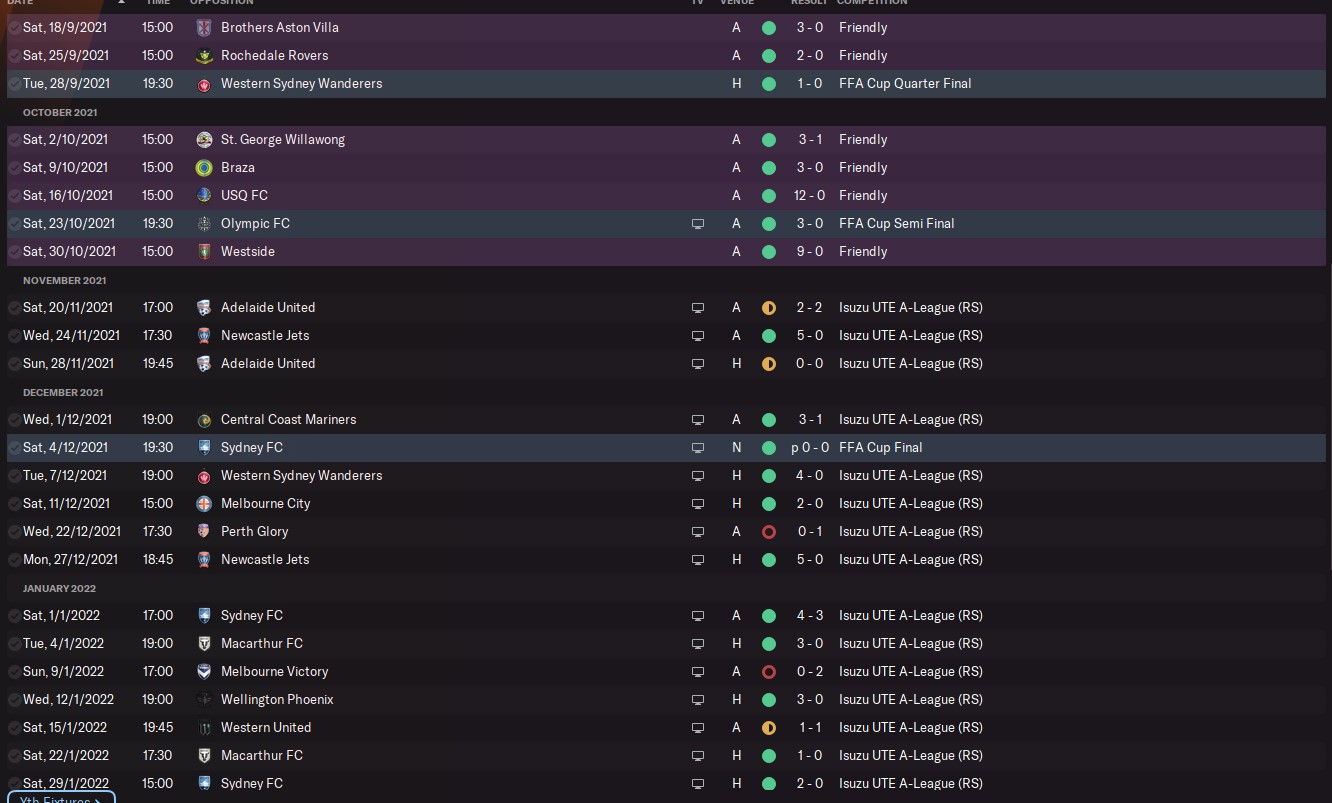Click the yellow draw indicator for Western United
Screen dimensions: 1332x803
click(768, 728)
